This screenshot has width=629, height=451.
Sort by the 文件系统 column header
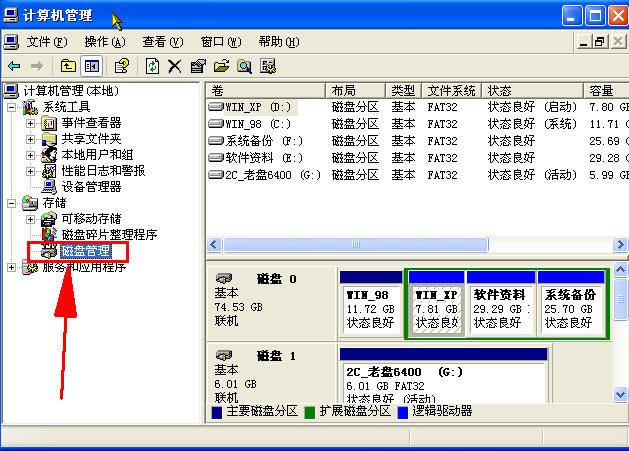pyautogui.click(x=452, y=91)
